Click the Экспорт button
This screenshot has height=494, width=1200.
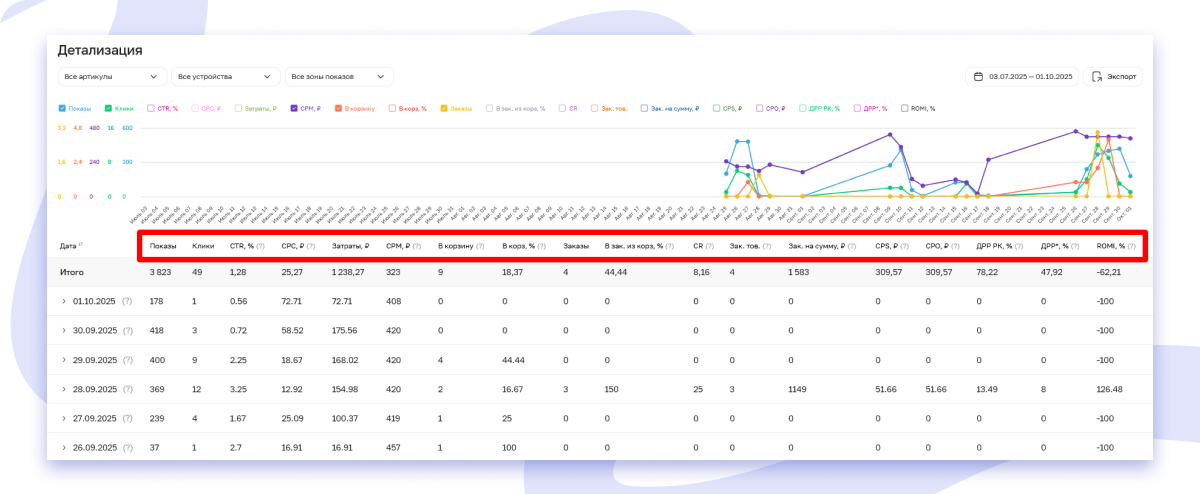tap(1113, 77)
